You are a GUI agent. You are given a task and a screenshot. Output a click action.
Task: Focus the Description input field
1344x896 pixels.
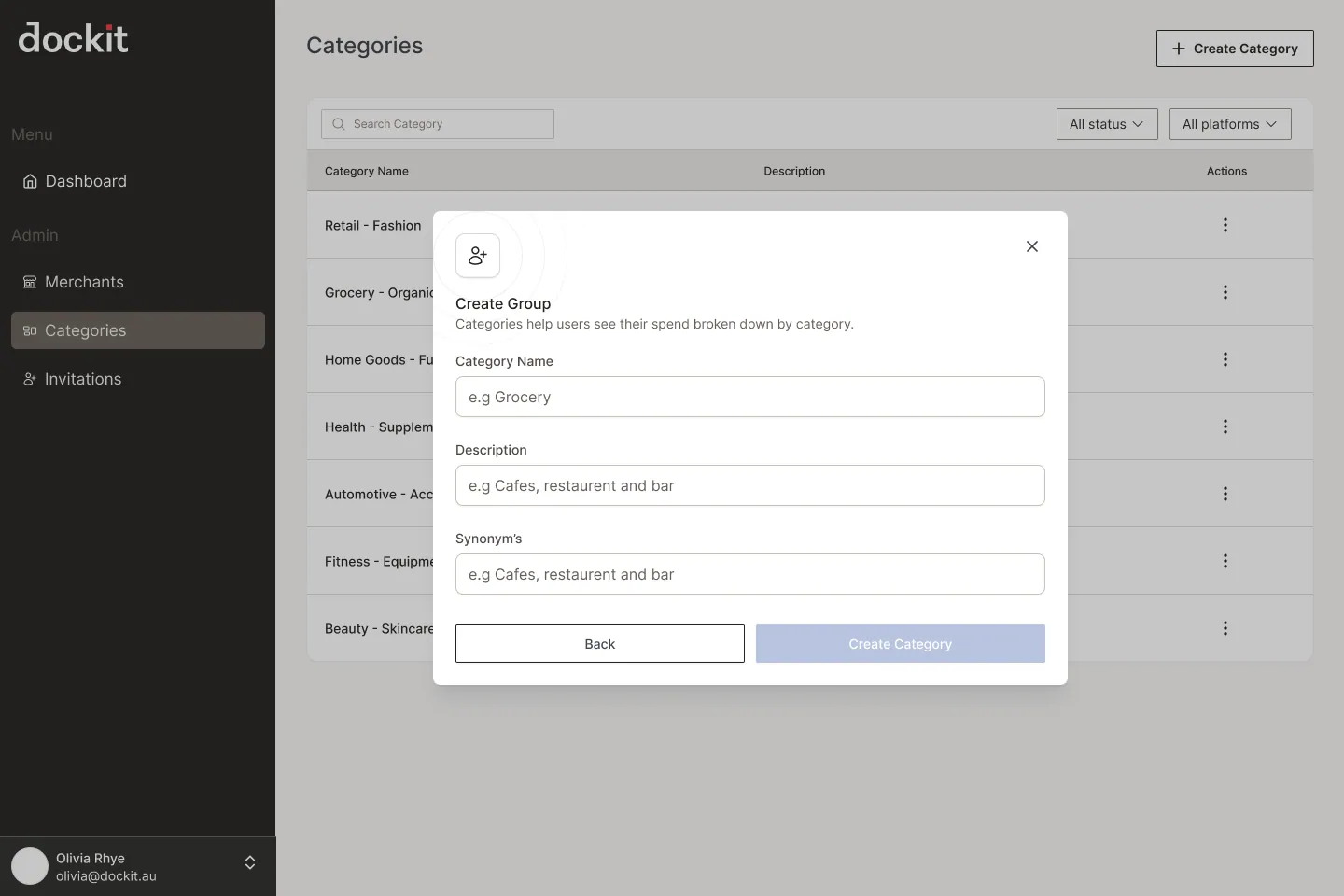click(x=750, y=485)
